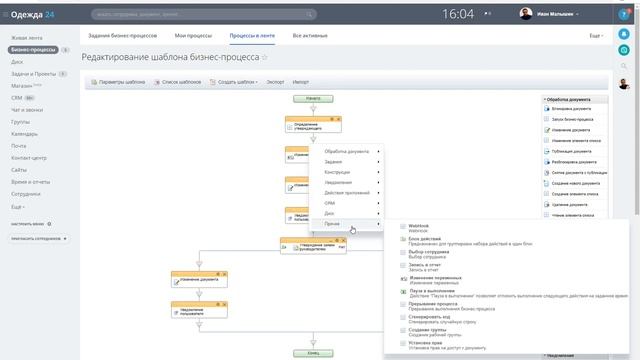Open settings of left Изменение документа block
The width and height of the screenshot is (640, 360).
coord(218,274)
